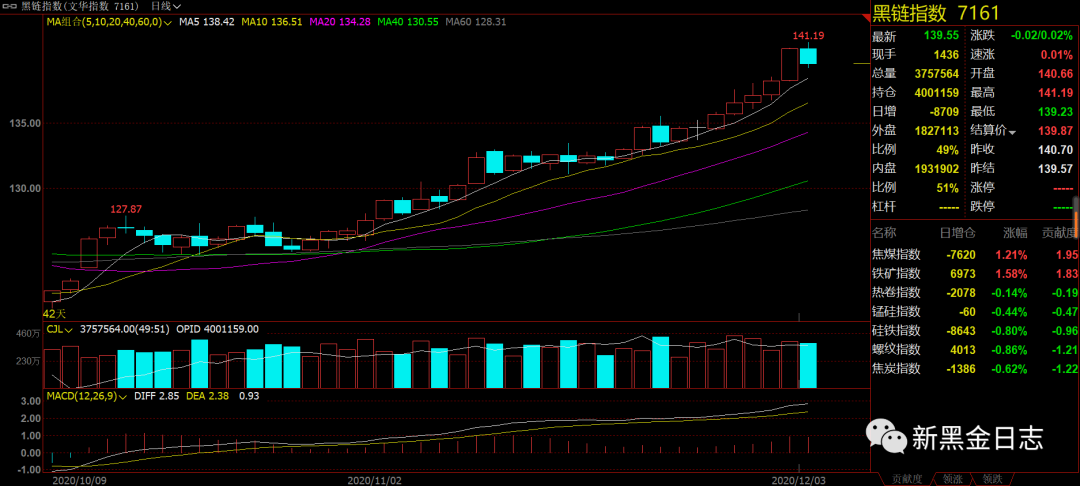Viewport: 1080px width, 486px height.
Task: Click the chart title 黑链指数(文华指数 7161)
Action: click(82, 6)
